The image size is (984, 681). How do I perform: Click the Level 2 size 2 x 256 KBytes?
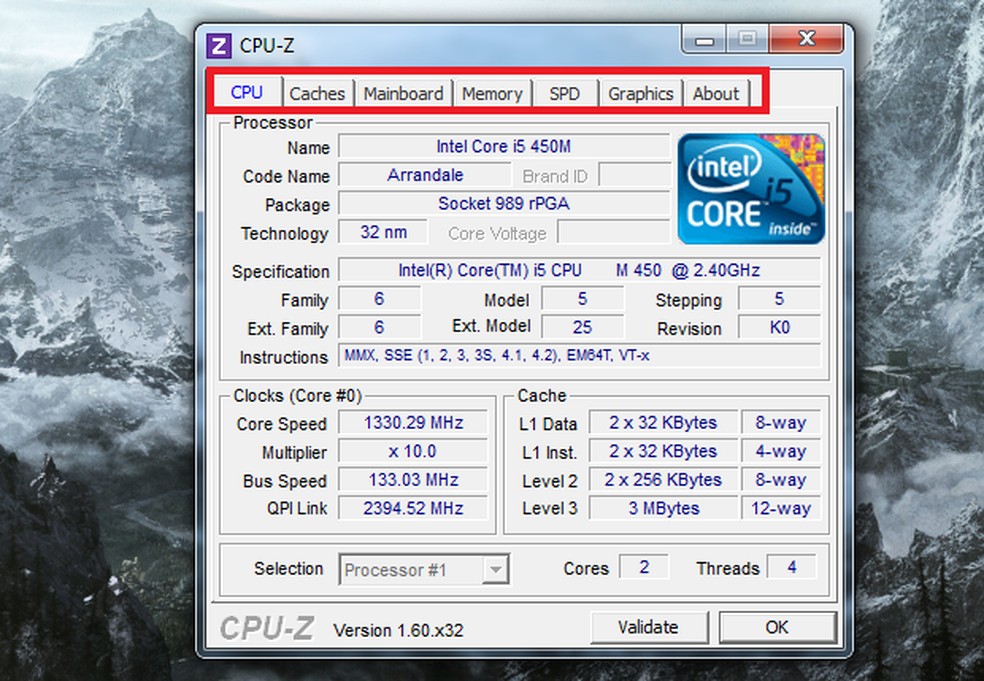point(663,480)
